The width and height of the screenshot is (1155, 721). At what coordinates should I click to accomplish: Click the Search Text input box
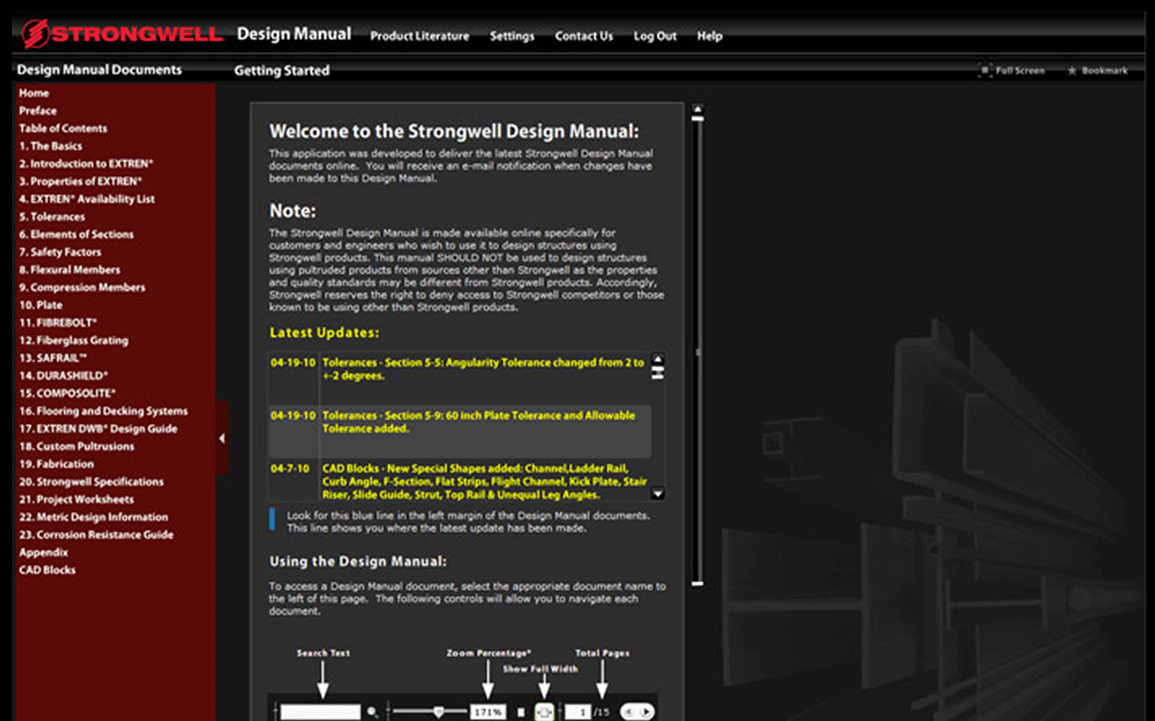pyautogui.click(x=320, y=712)
